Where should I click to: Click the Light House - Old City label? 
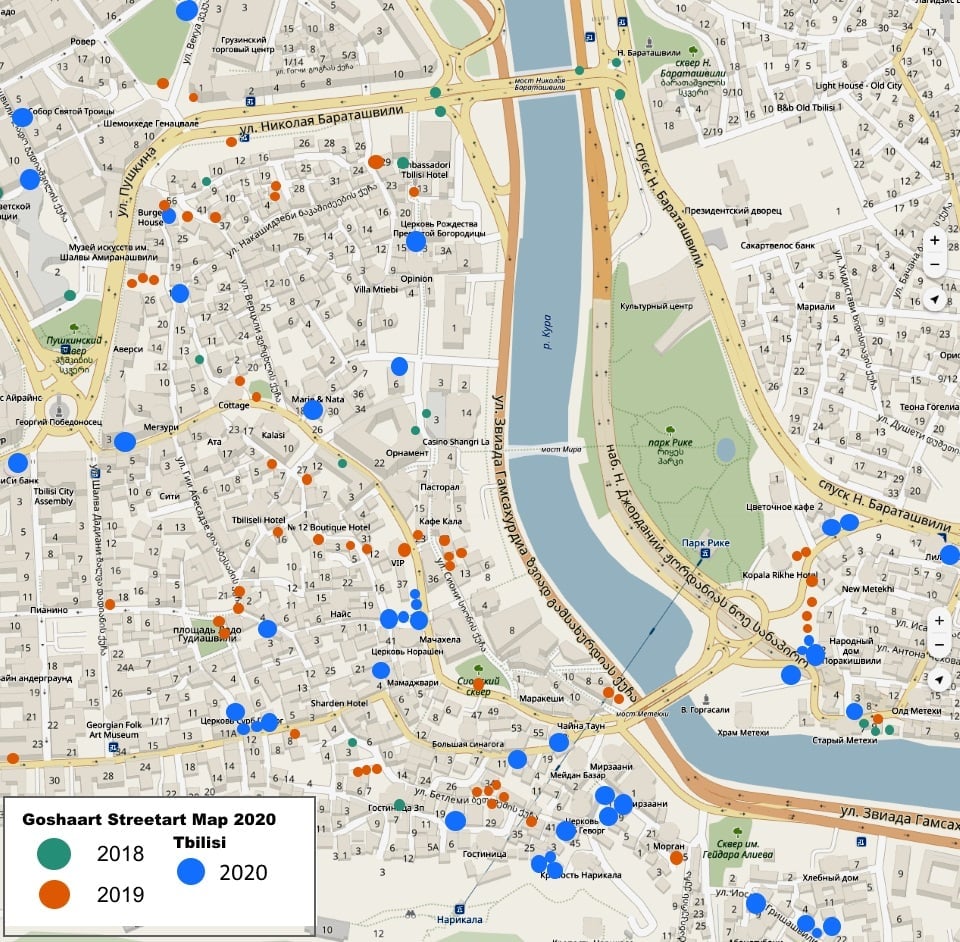[x=858, y=85]
